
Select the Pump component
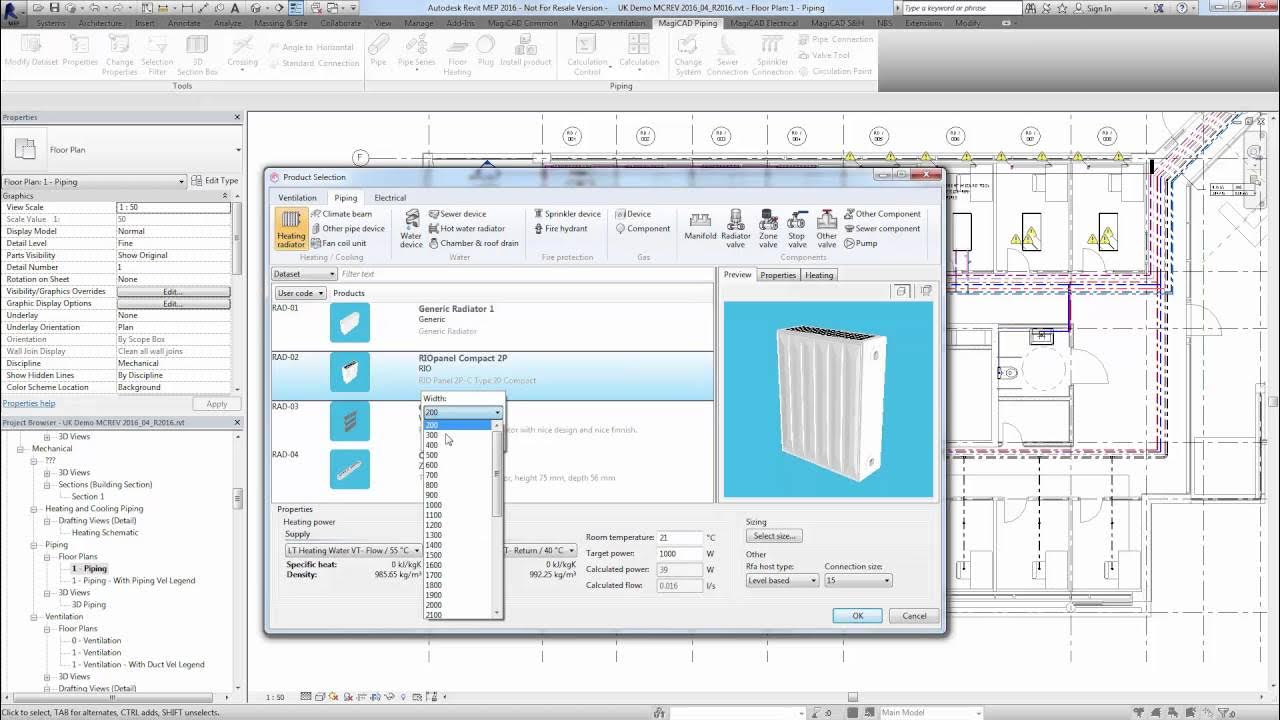coord(860,243)
